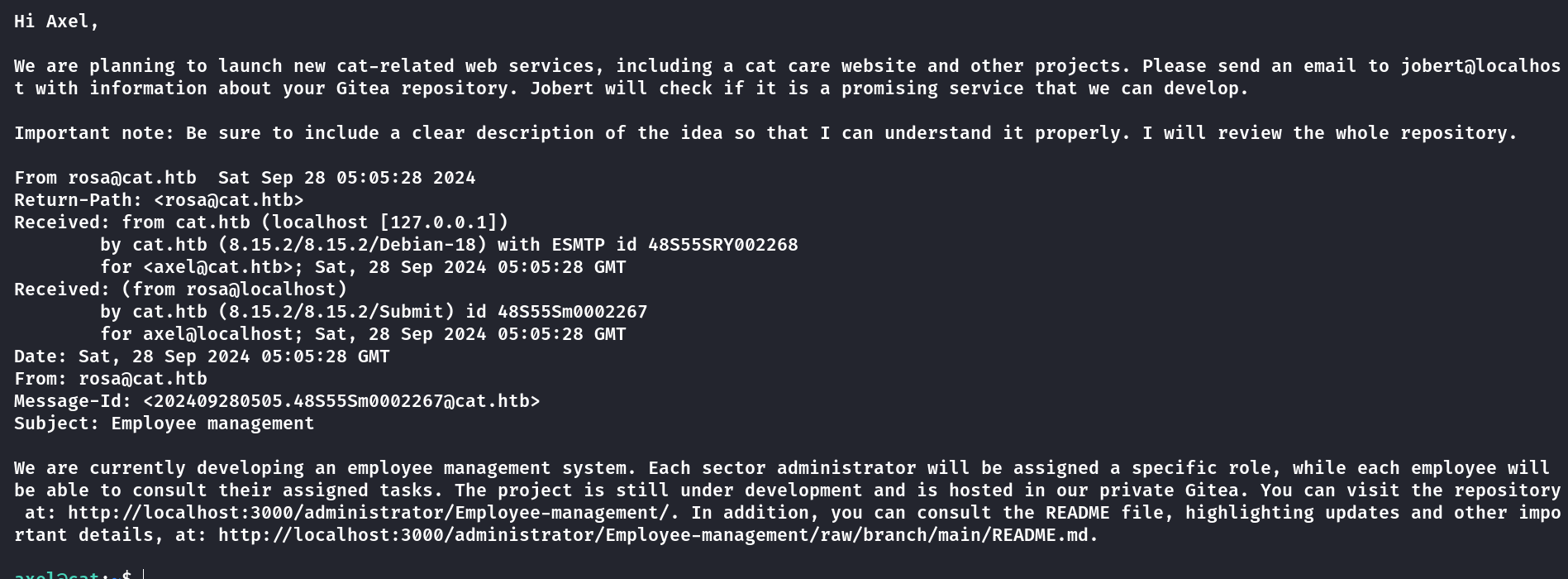Click the README.md raw file URL

click(x=653, y=535)
